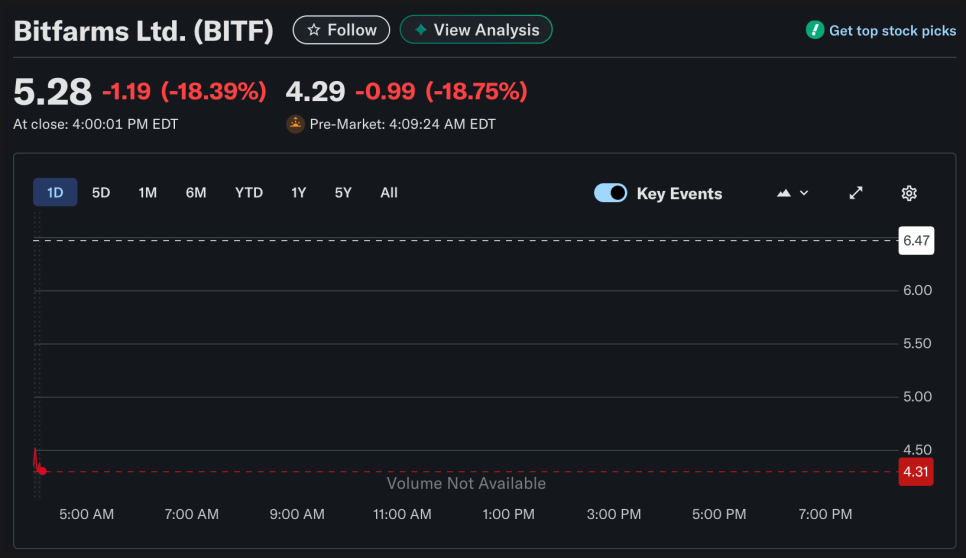Open the chart type dropdown arrow
The image size is (966, 558).
coord(804,193)
